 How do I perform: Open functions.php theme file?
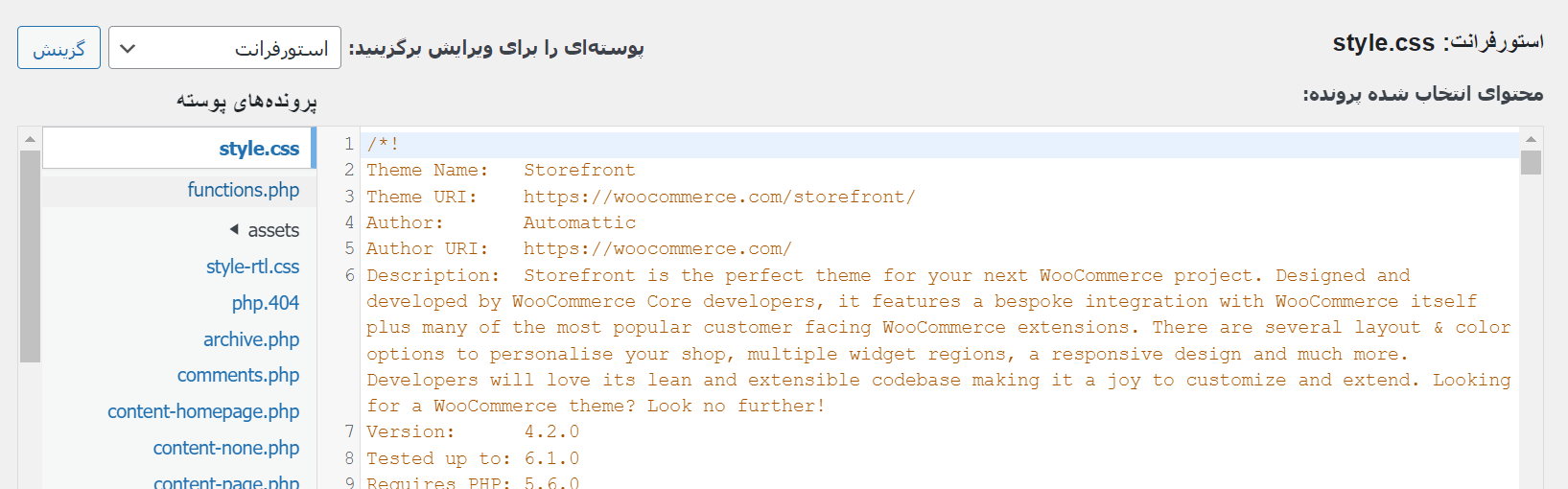click(244, 190)
